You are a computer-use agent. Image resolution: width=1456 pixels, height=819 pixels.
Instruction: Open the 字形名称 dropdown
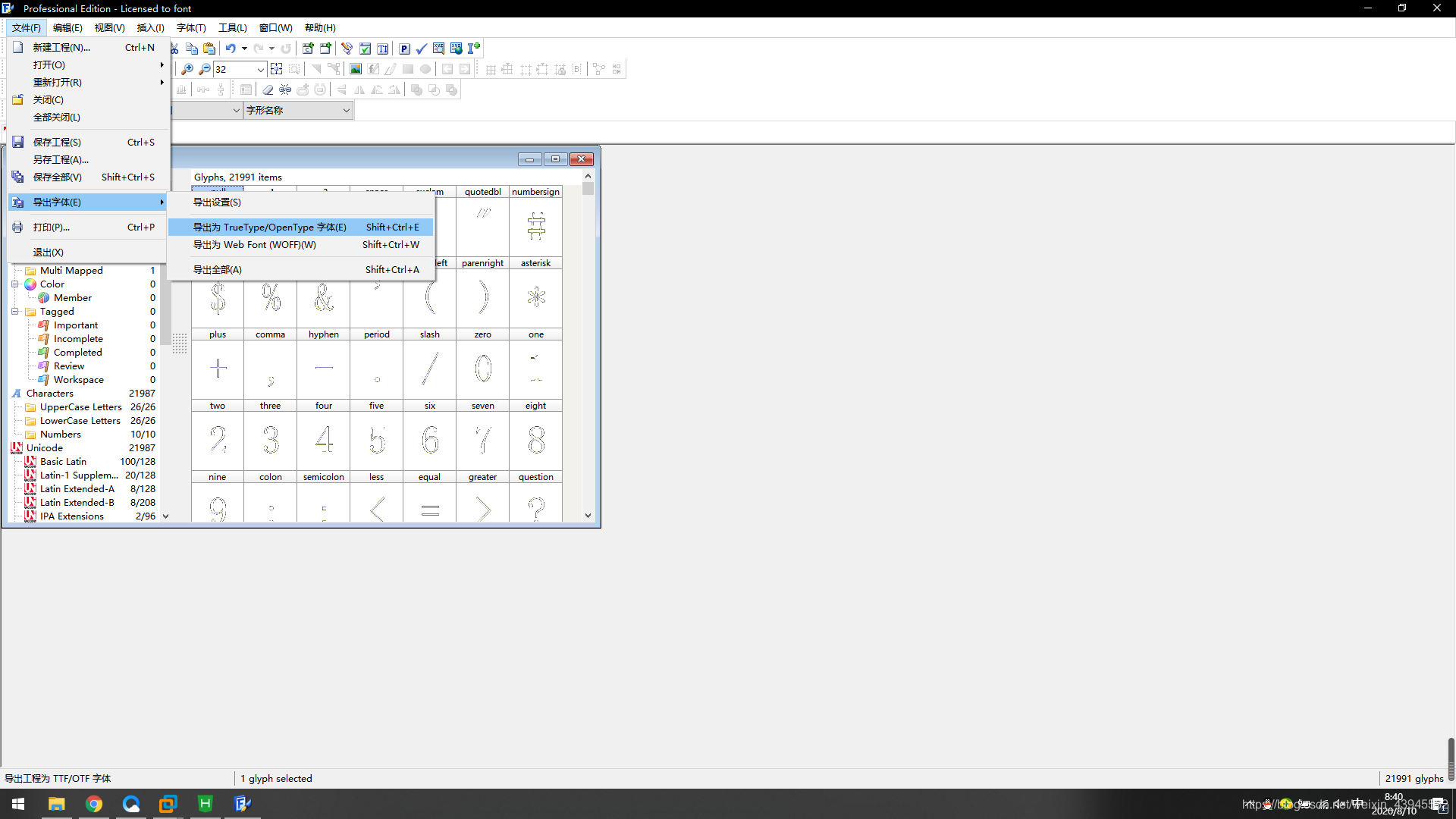tap(346, 111)
